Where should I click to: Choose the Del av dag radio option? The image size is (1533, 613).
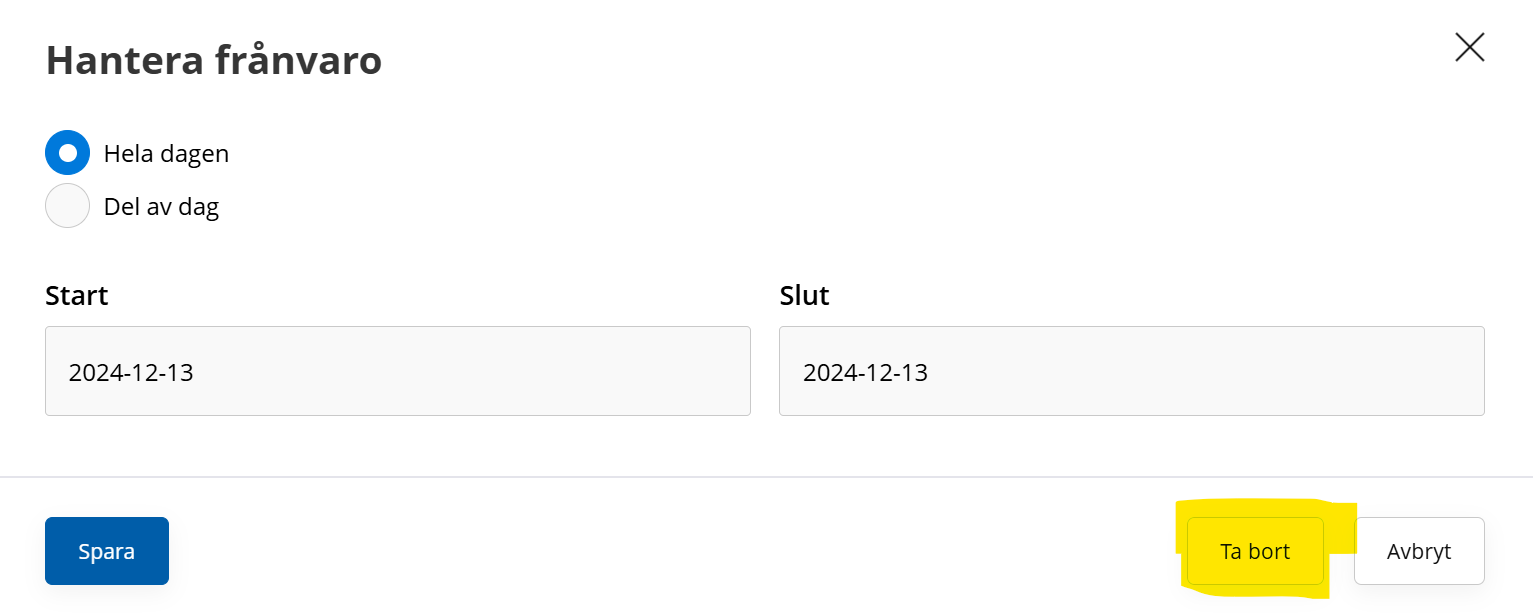68,206
